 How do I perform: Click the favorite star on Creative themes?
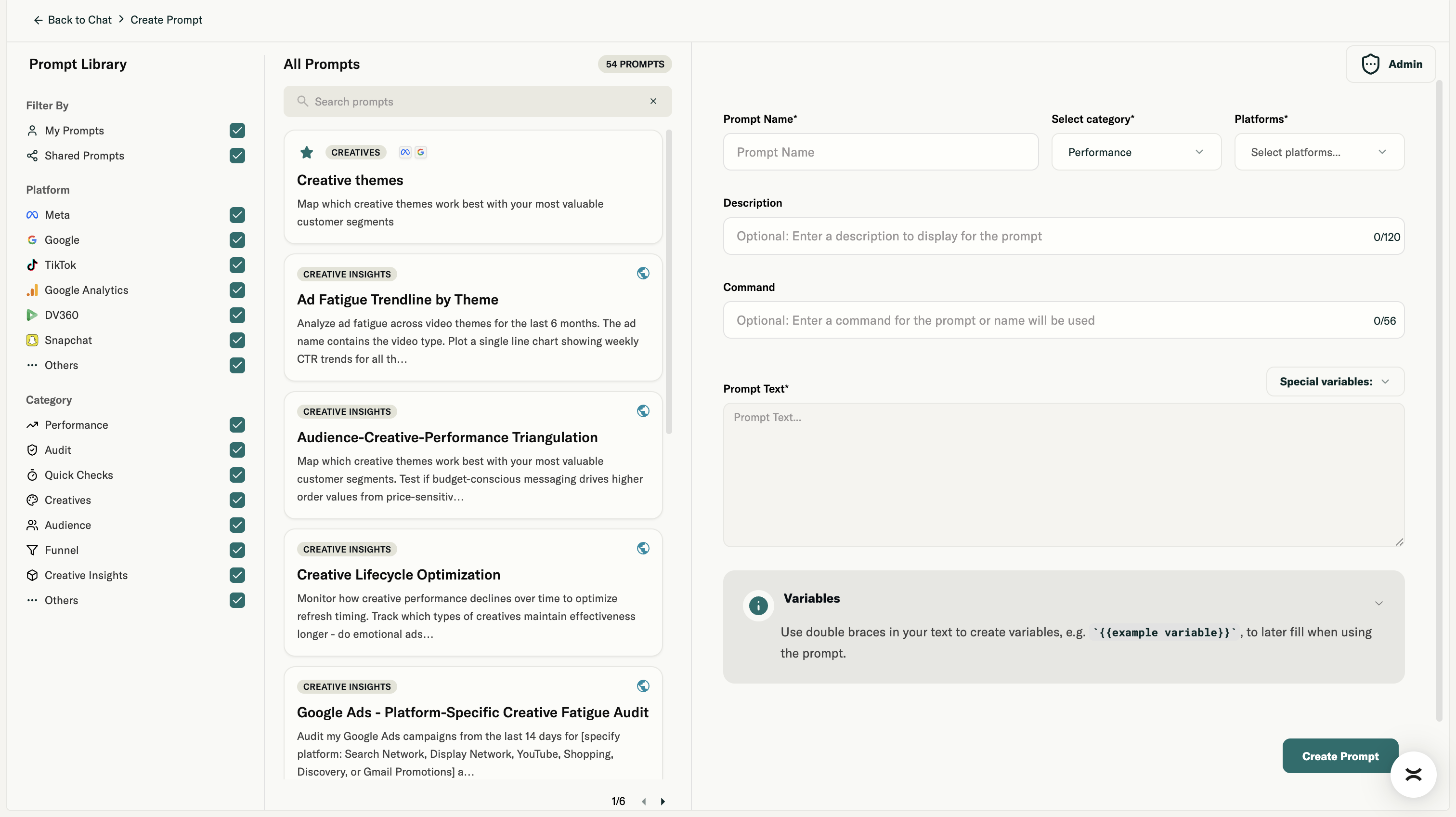pyautogui.click(x=306, y=152)
